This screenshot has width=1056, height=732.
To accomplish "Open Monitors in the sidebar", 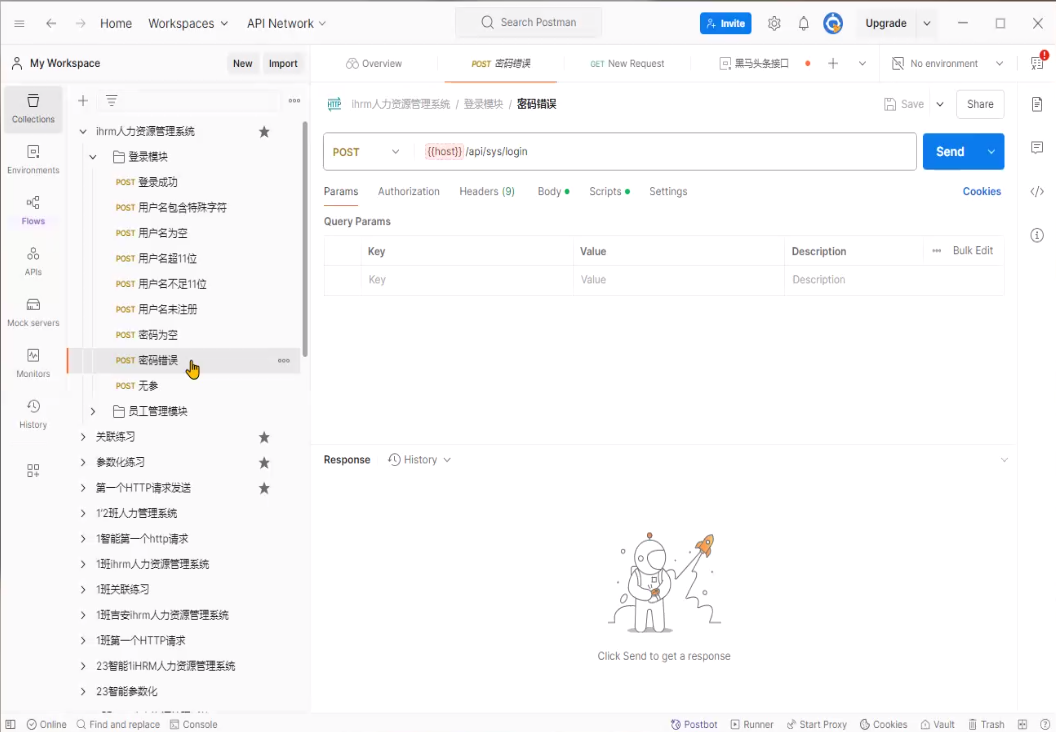I will tap(33, 363).
